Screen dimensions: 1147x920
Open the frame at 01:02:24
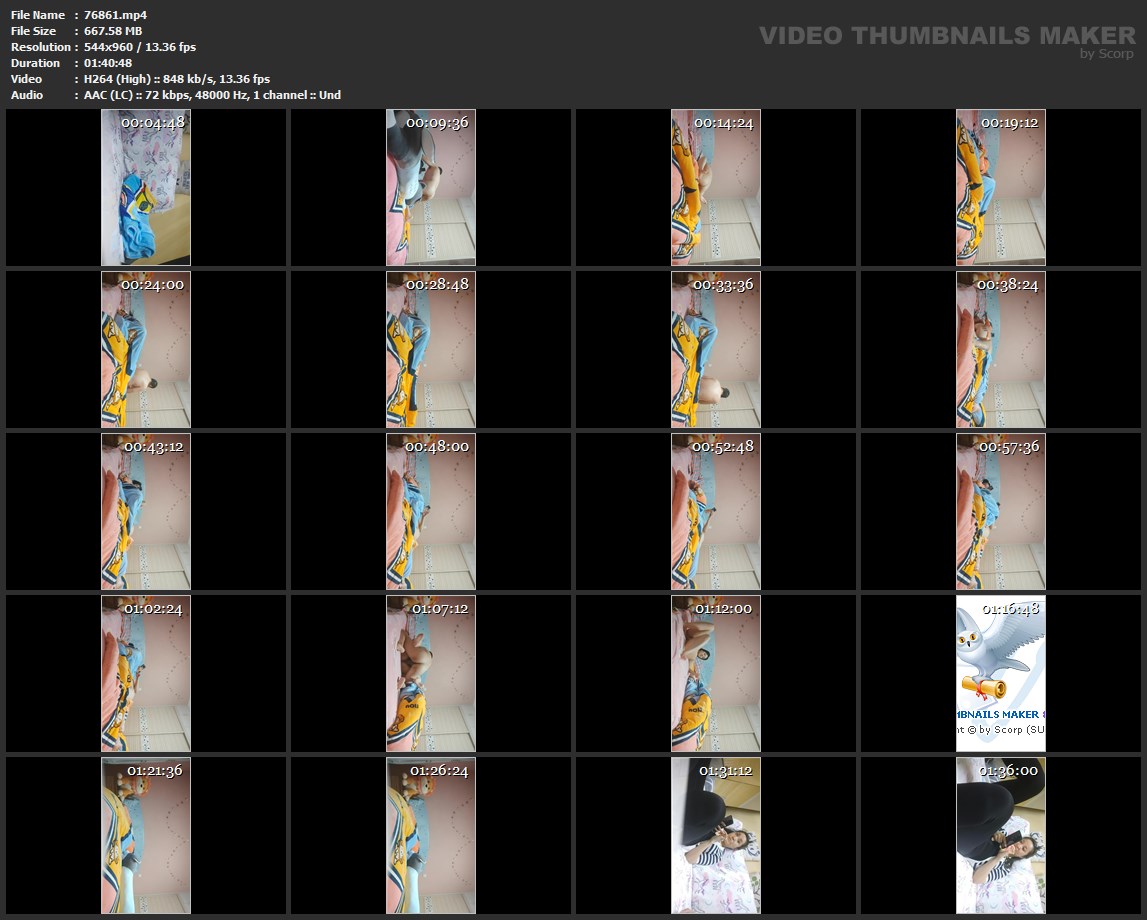(146, 674)
